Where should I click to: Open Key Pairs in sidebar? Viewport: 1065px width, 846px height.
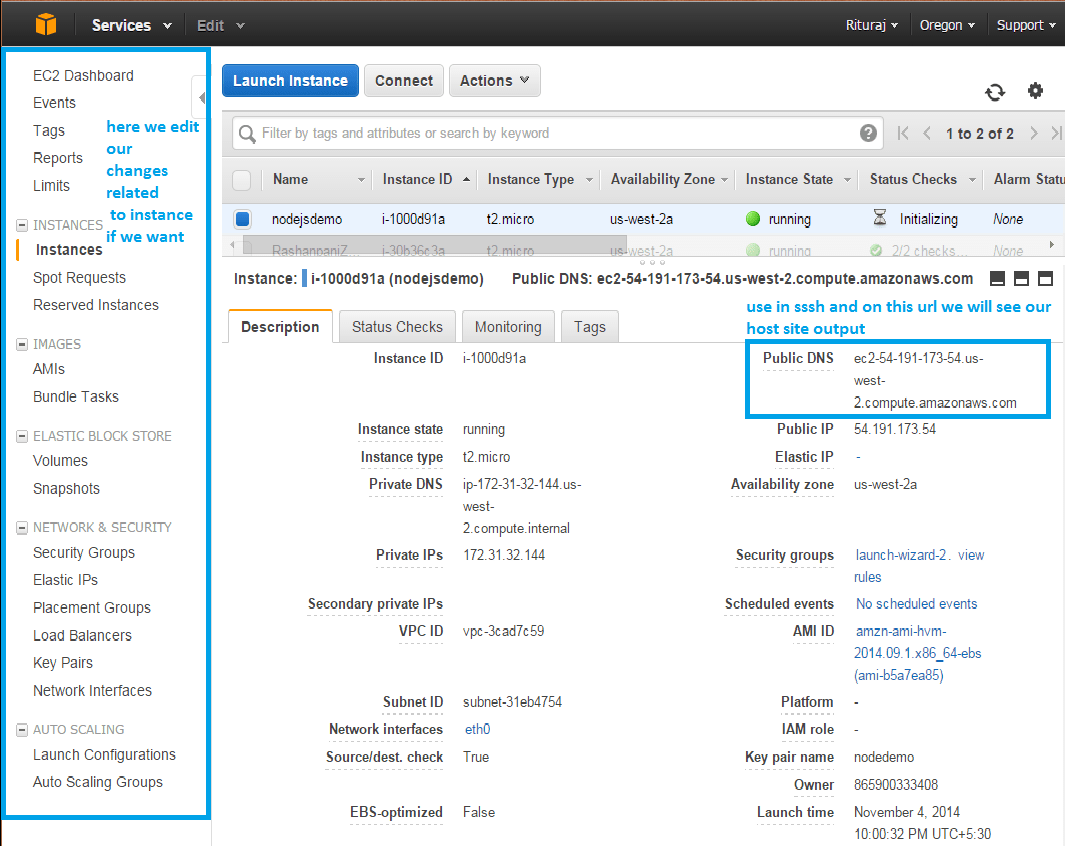62,663
